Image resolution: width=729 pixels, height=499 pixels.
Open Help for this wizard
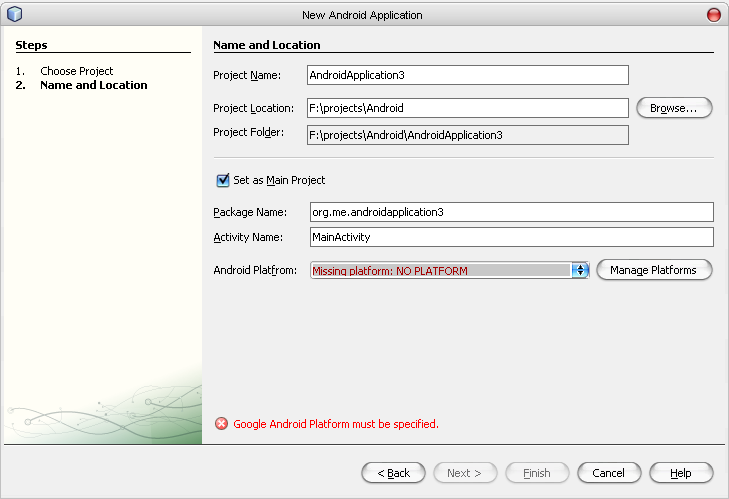coord(681,473)
